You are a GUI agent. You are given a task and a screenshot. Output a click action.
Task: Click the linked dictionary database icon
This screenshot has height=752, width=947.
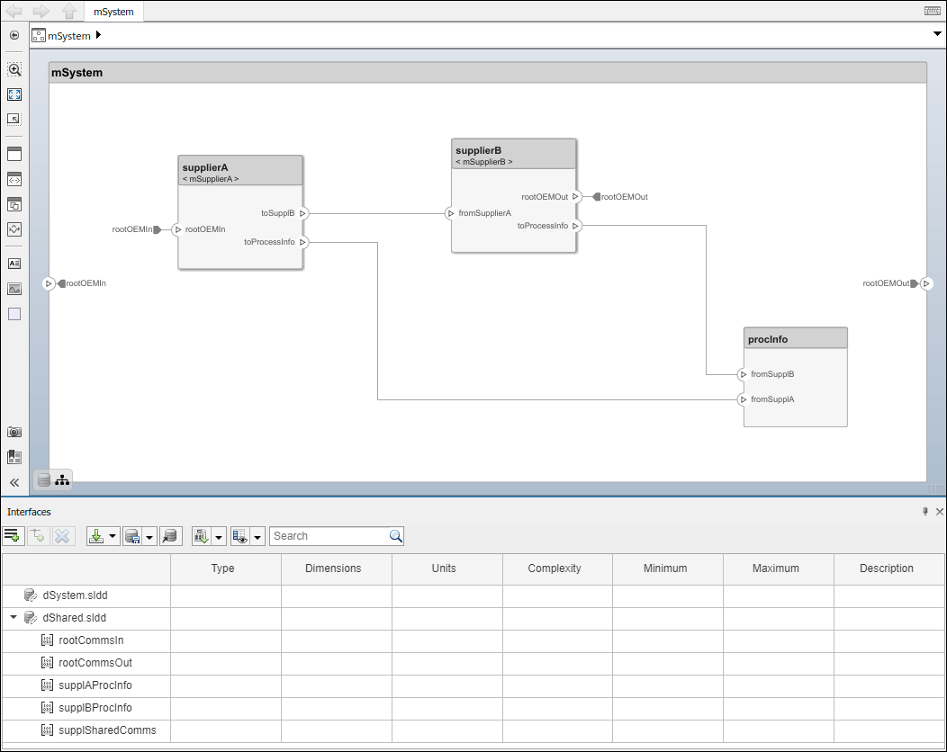pyautogui.click(x=170, y=535)
